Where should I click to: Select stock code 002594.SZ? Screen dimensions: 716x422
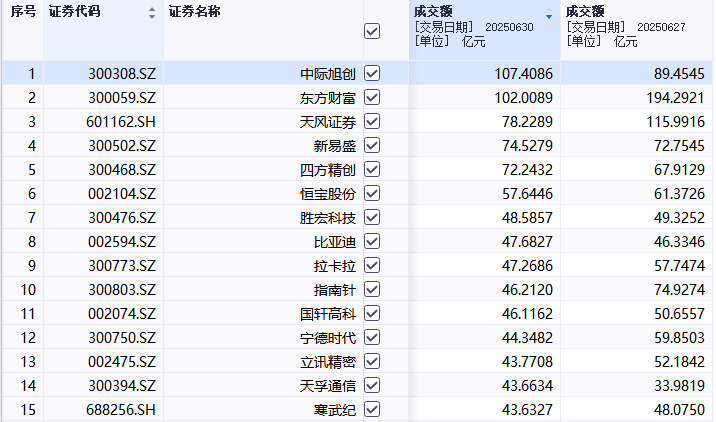coord(122,242)
